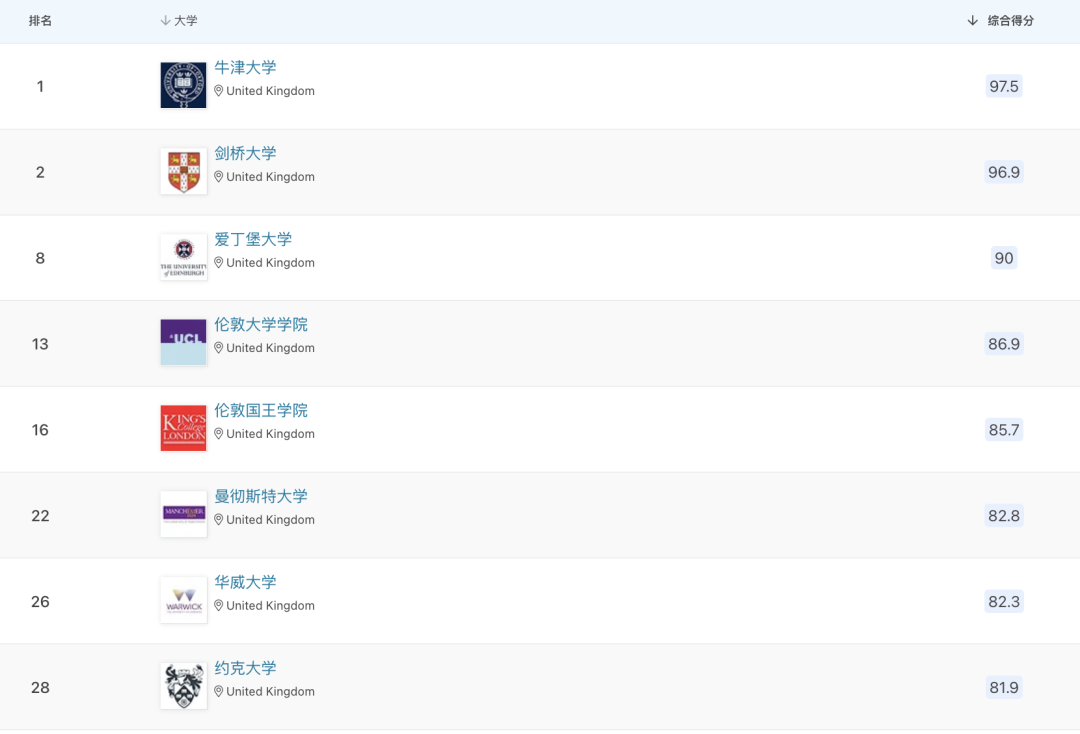Click United Kingdom text under 爱丁堡大学

270,263
